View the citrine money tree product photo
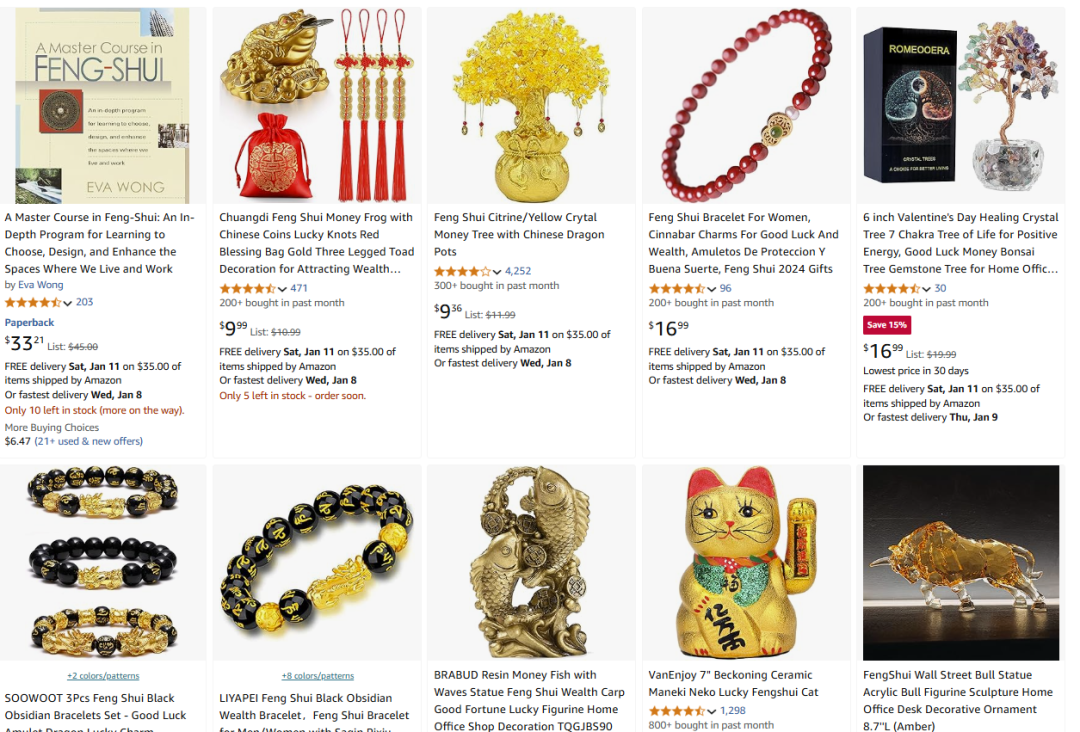Image resolution: width=1080 pixels, height=732 pixels. 531,105
